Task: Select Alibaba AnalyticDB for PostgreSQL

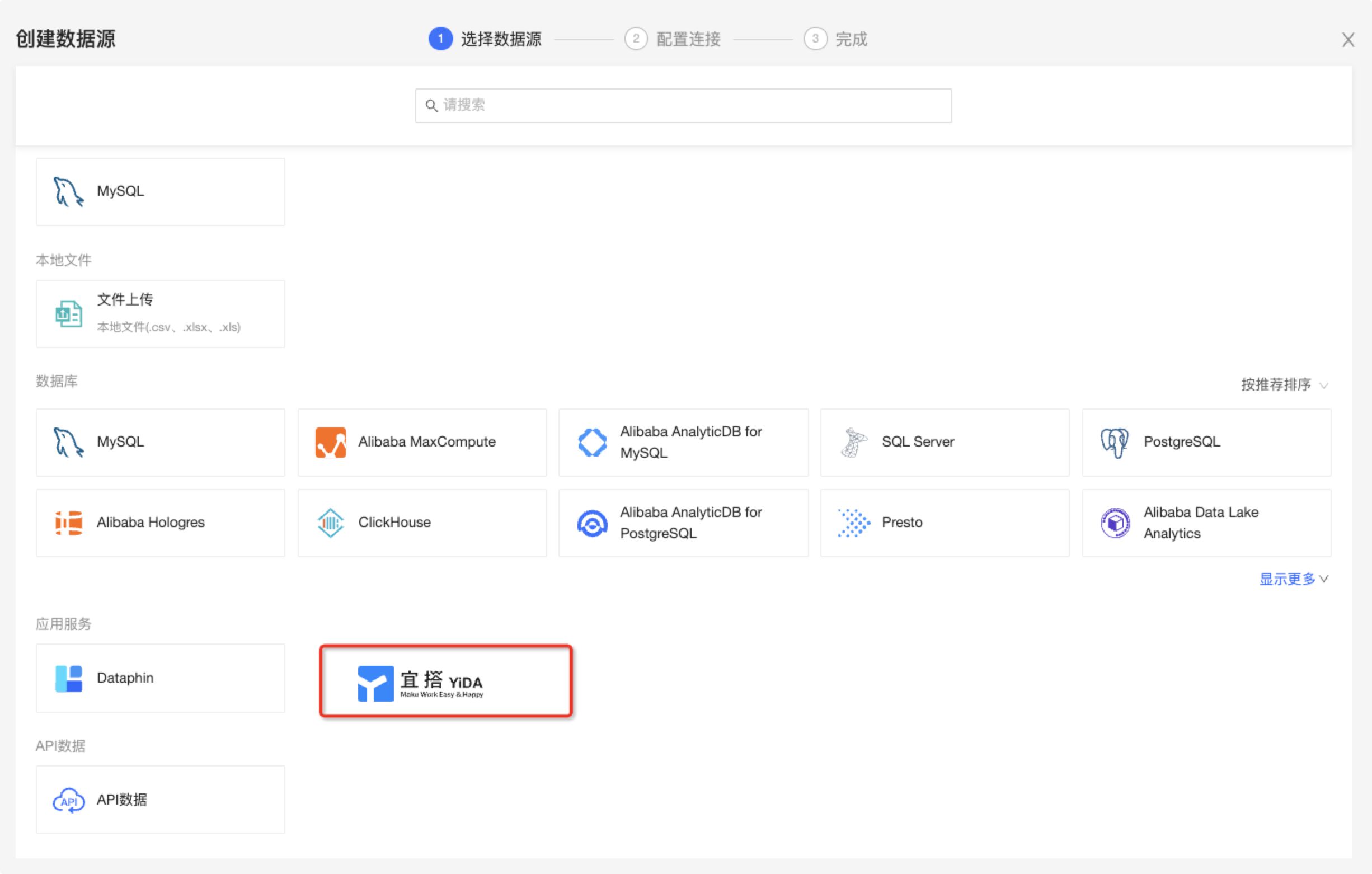Action: pos(685,522)
